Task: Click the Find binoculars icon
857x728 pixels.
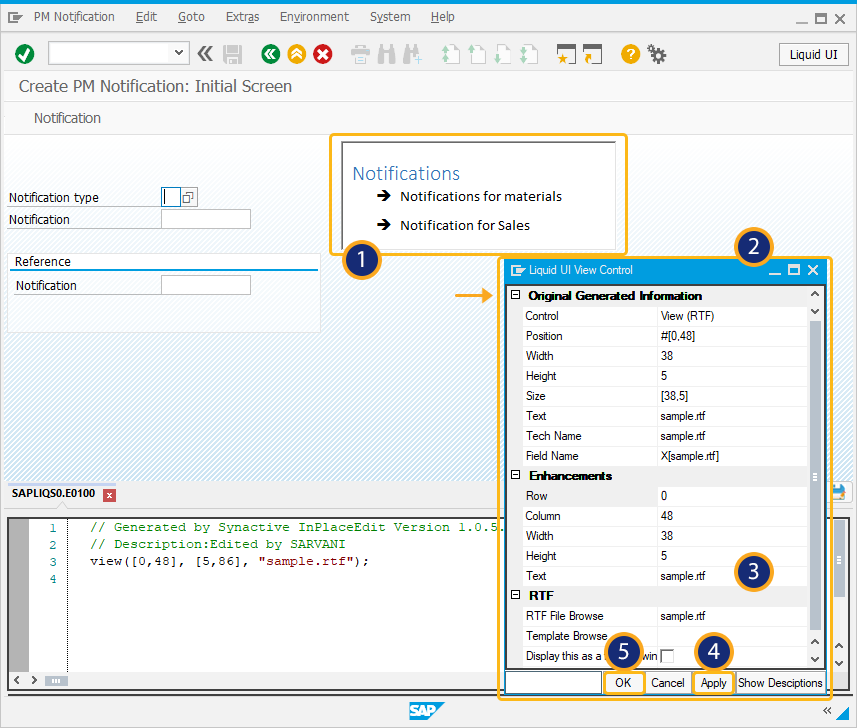Action: point(386,55)
